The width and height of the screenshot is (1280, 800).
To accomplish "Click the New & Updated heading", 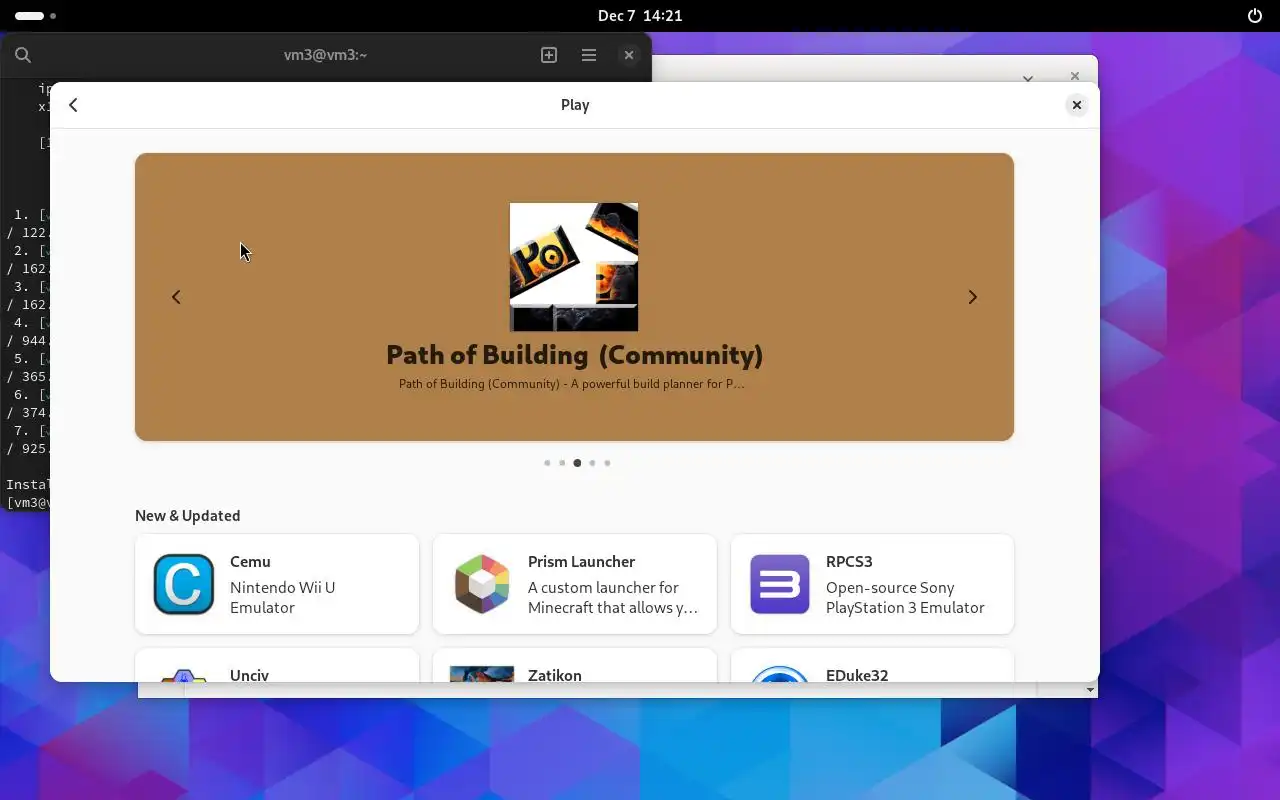I will (x=187, y=516).
